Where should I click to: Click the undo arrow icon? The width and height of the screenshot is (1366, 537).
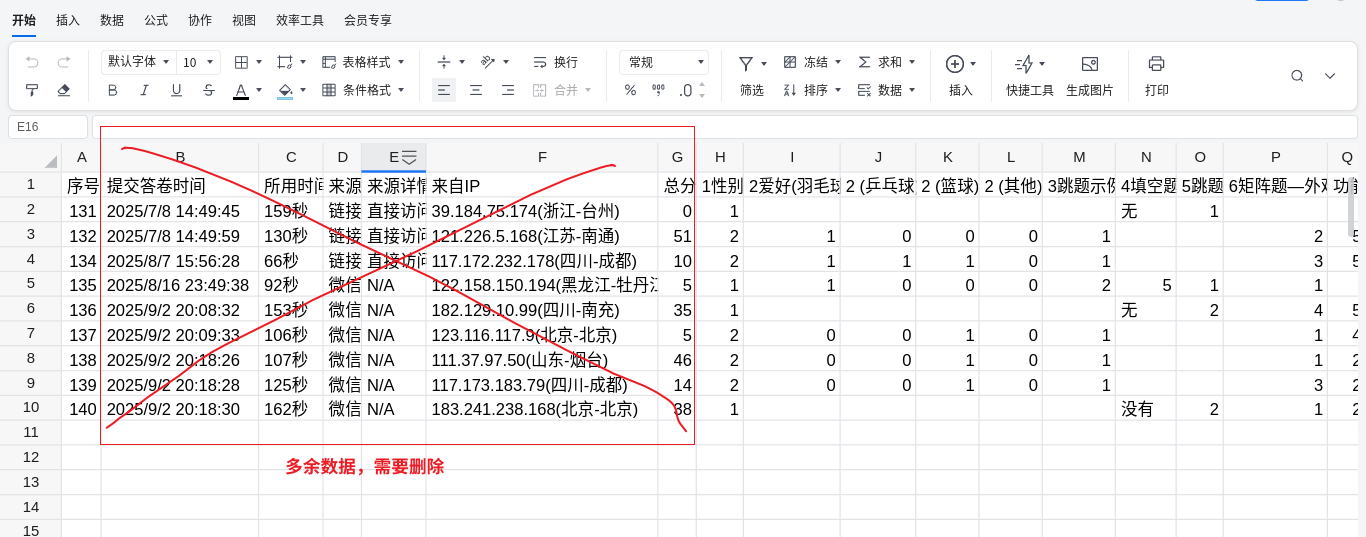pos(32,62)
